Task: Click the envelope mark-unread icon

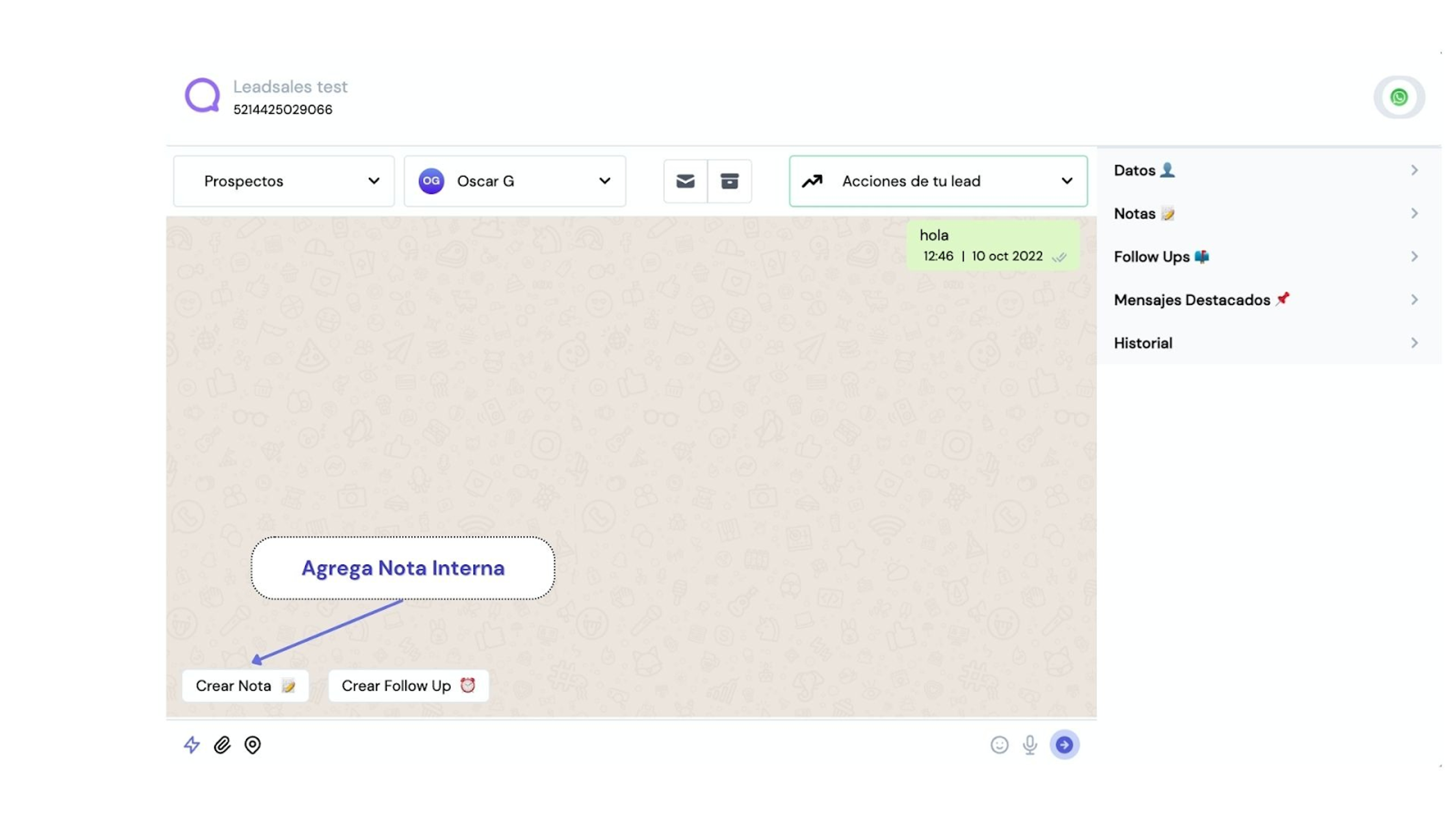Action: [x=685, y=181]
